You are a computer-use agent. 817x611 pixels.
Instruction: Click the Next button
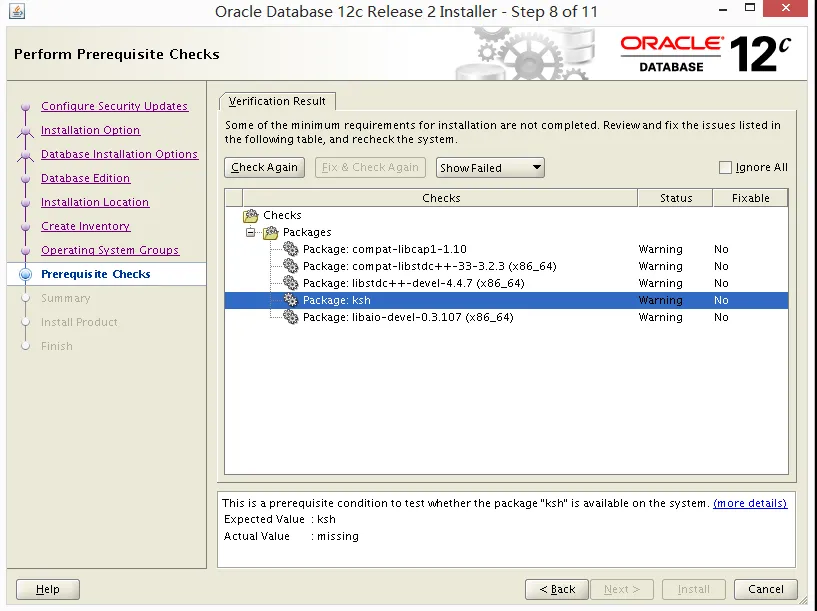(x=622, y=589)
